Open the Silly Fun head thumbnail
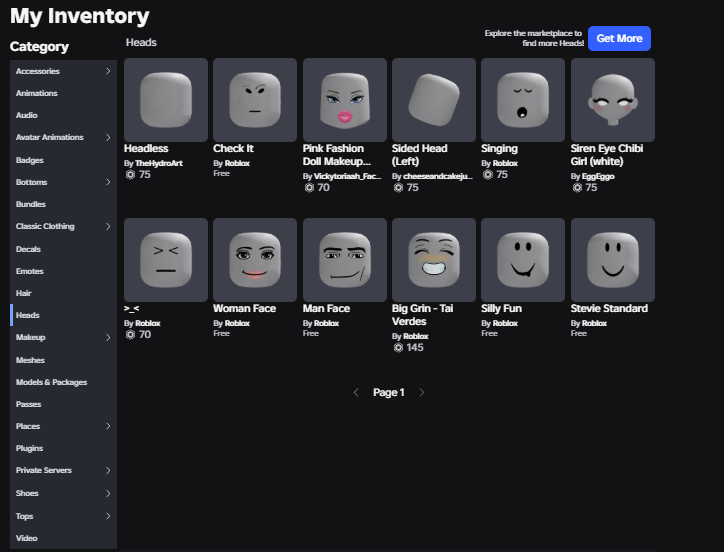 click(x=523, y=260)
